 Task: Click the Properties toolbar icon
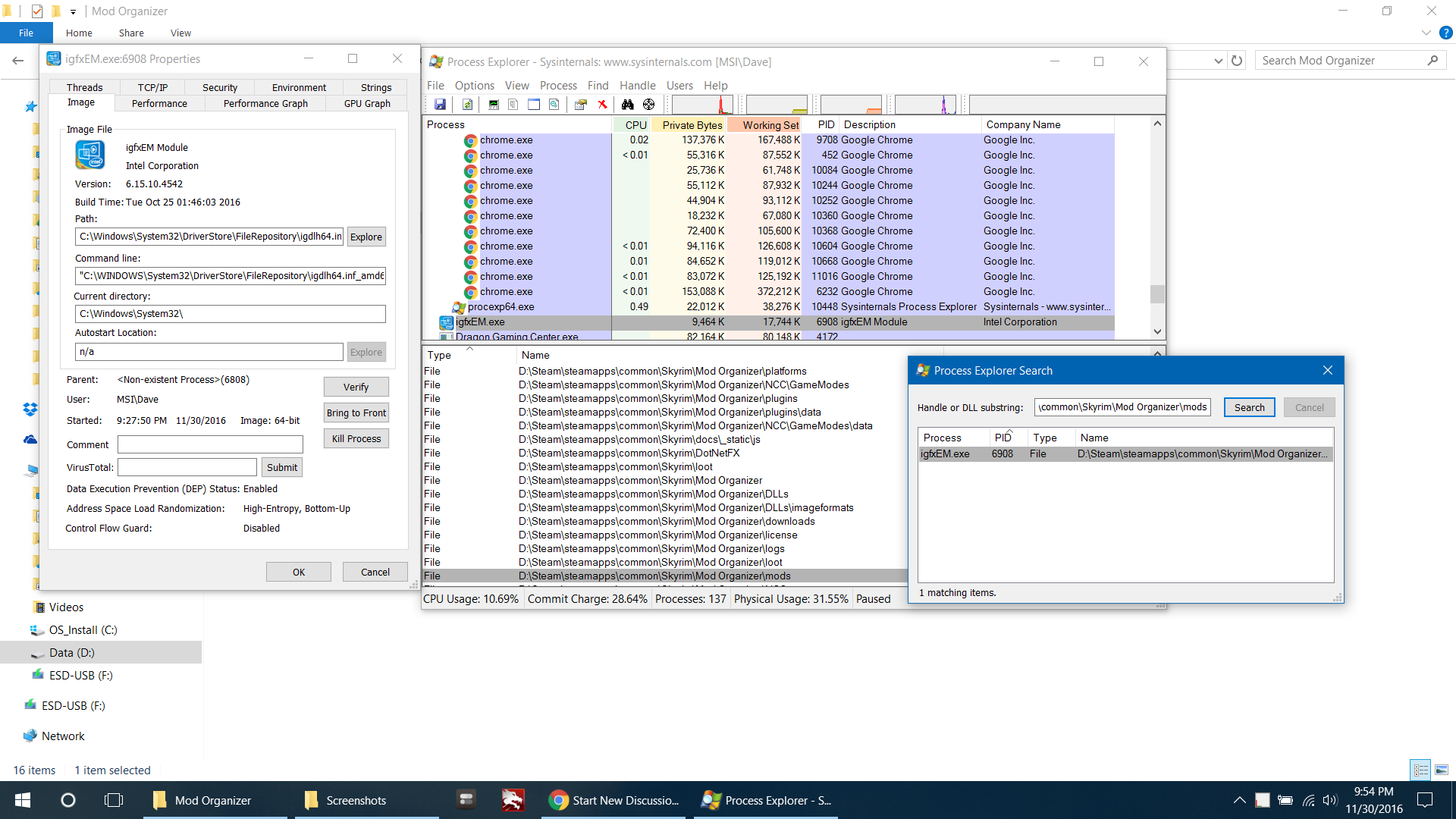tap(581, 105)
